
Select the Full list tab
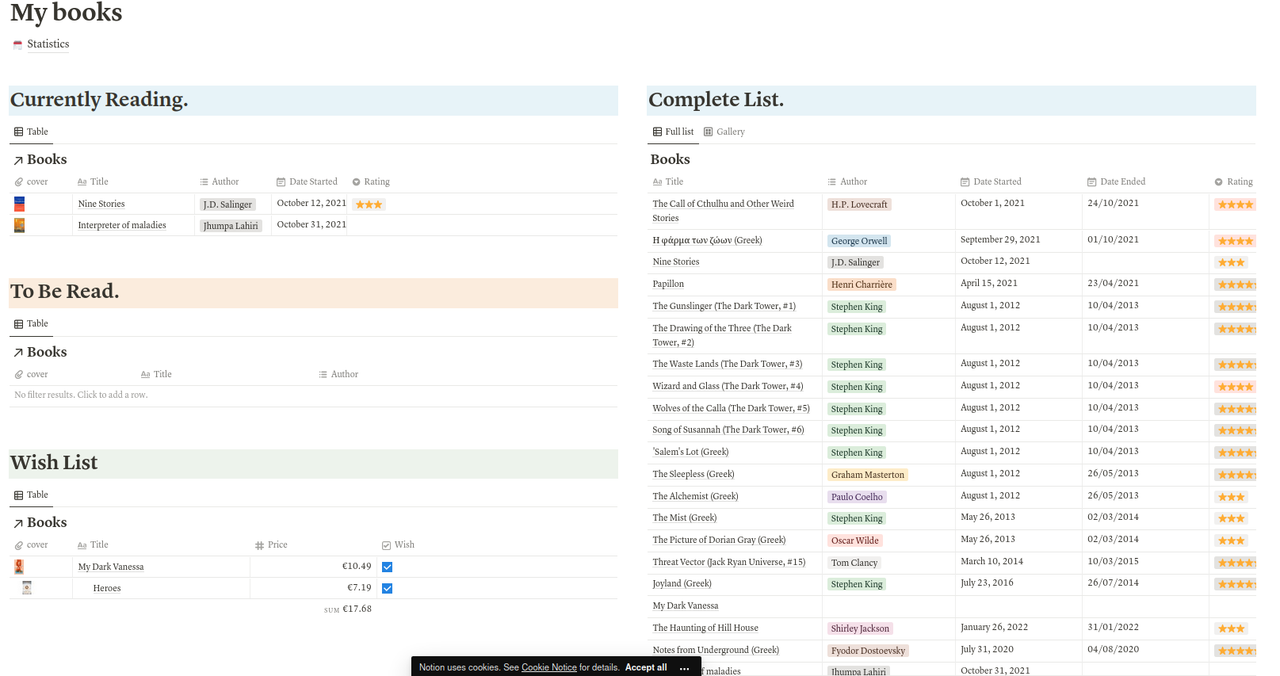[x=673, y=132]
